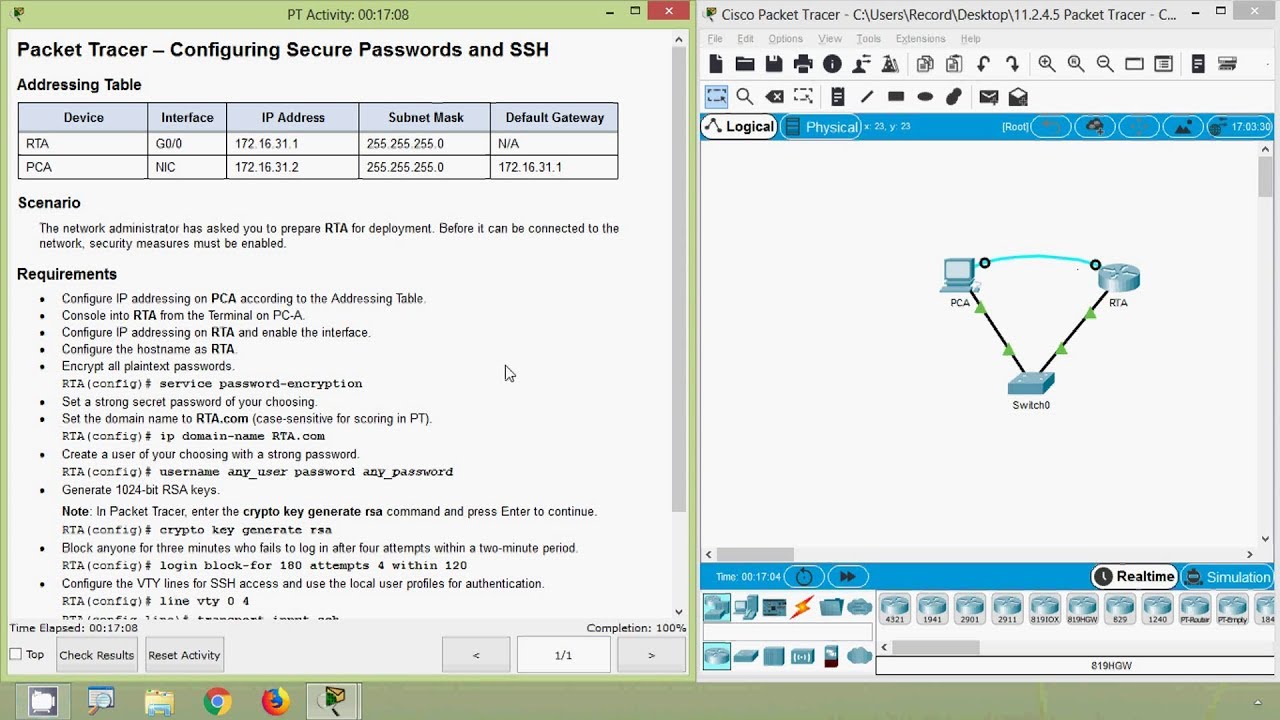Click the Check Results button
1280x720 pixels.
tap(97, 655)
